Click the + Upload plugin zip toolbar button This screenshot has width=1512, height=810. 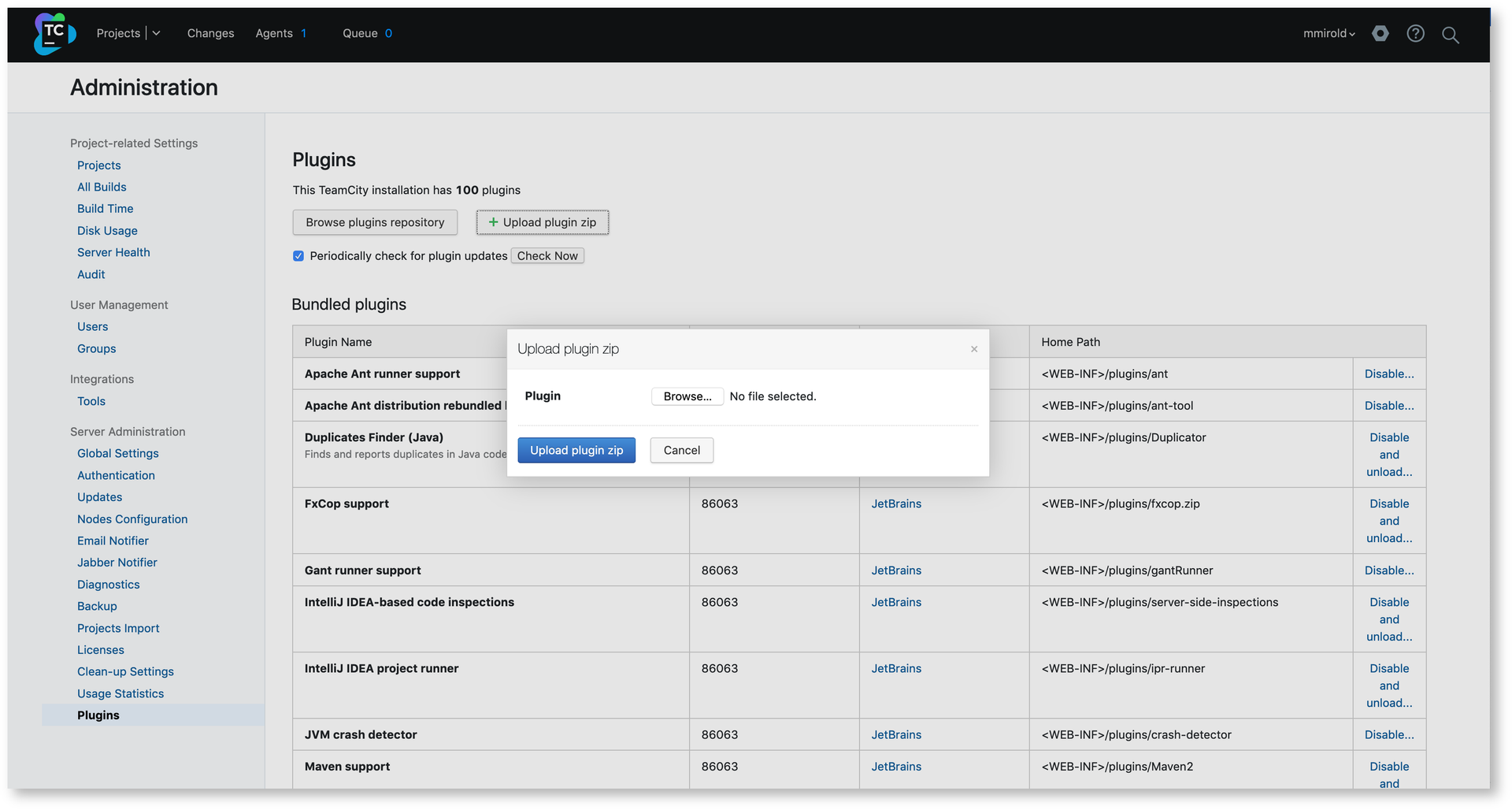click(543, 222)
